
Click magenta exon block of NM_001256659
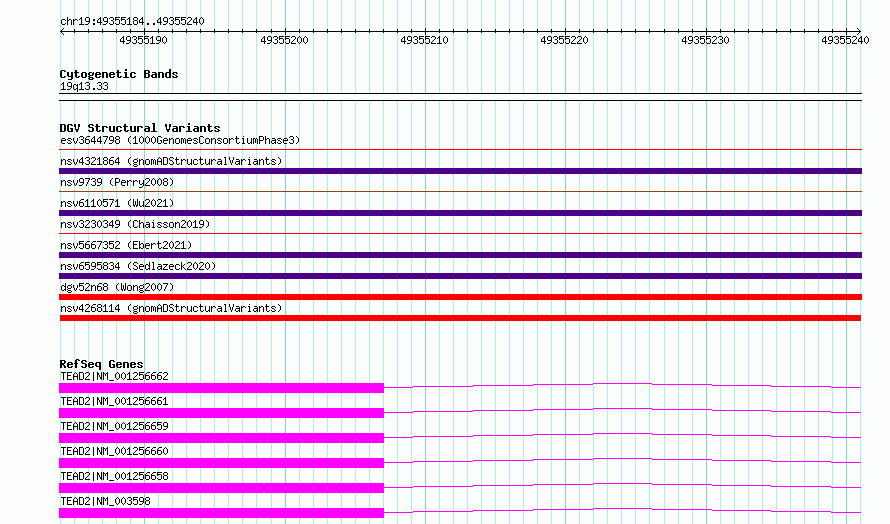[221, 438]
